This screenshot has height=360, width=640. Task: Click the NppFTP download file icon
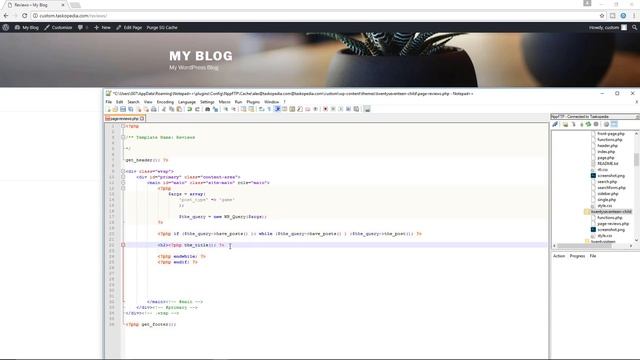click(x=573, y=124)
